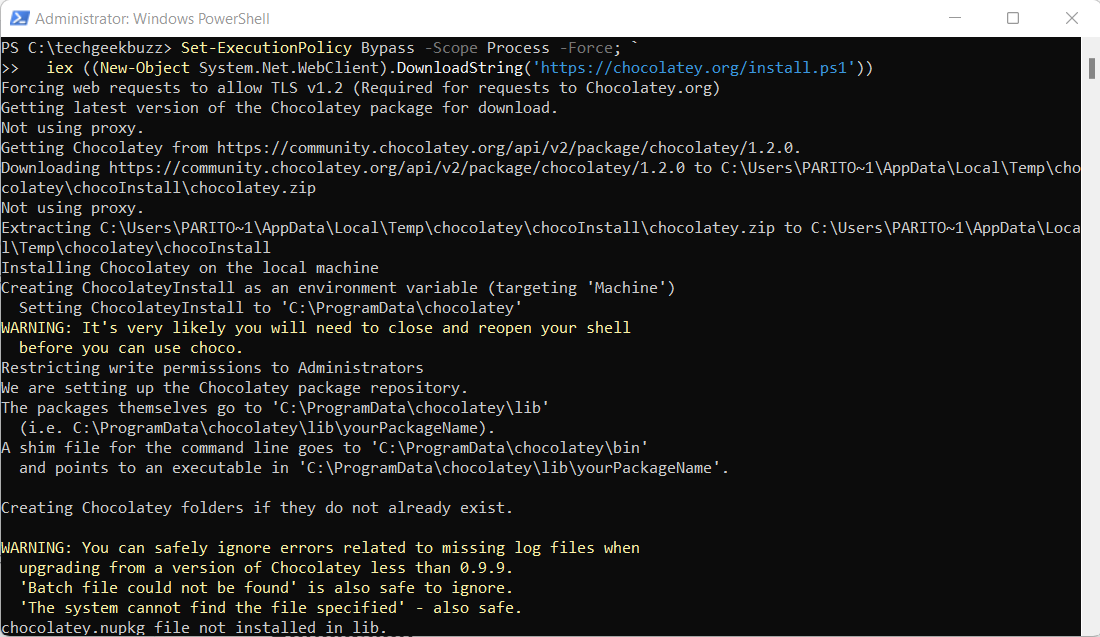Click the 'DownloadString' method text
Viewport: 1100px width, 637px height.
460,68
